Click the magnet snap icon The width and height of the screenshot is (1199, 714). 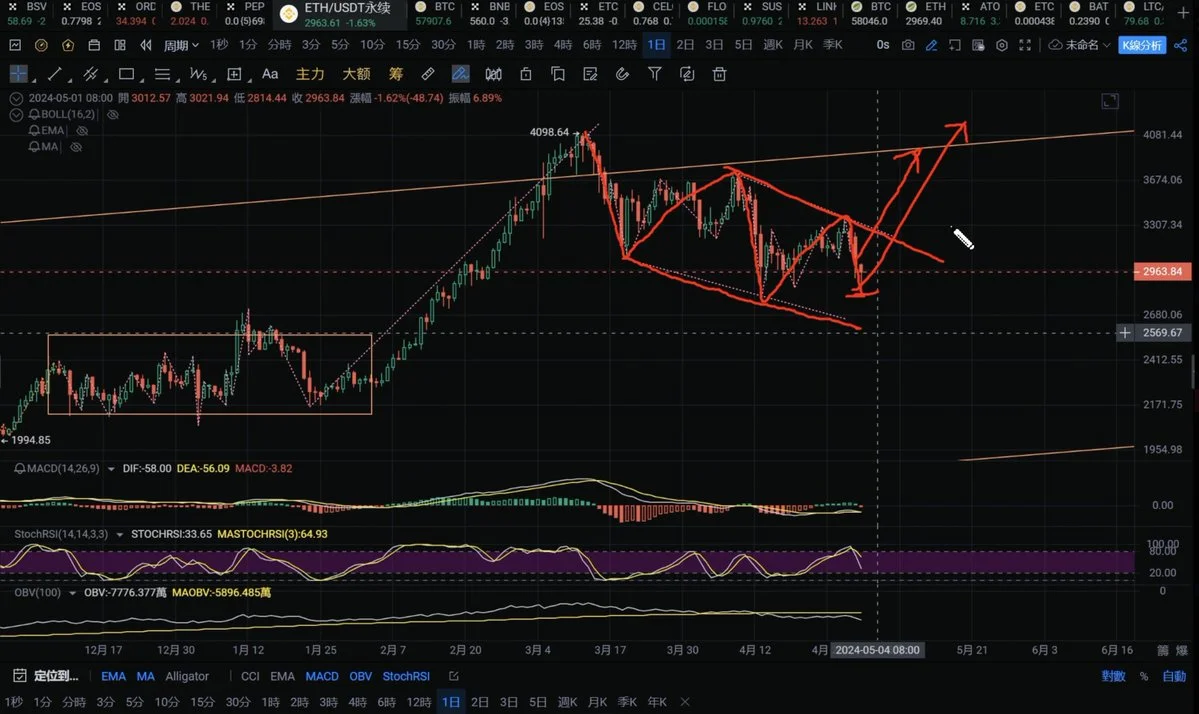tap(622, 74)
